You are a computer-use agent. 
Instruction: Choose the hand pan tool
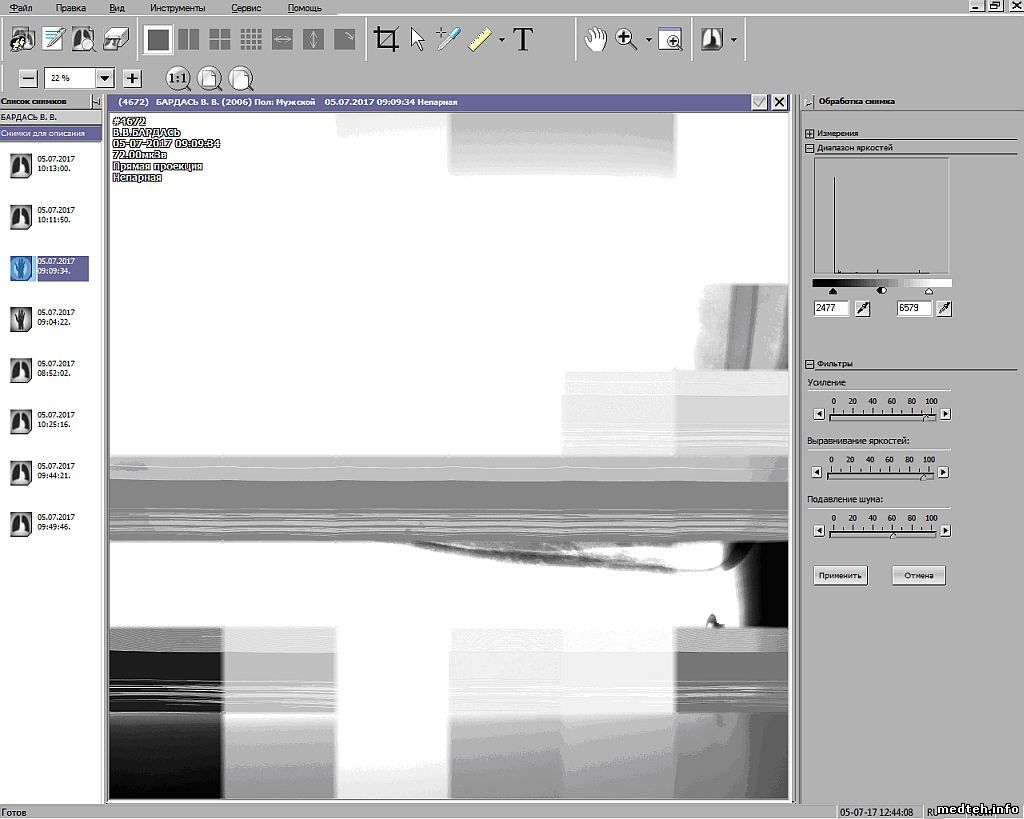[x=596, y=40]
